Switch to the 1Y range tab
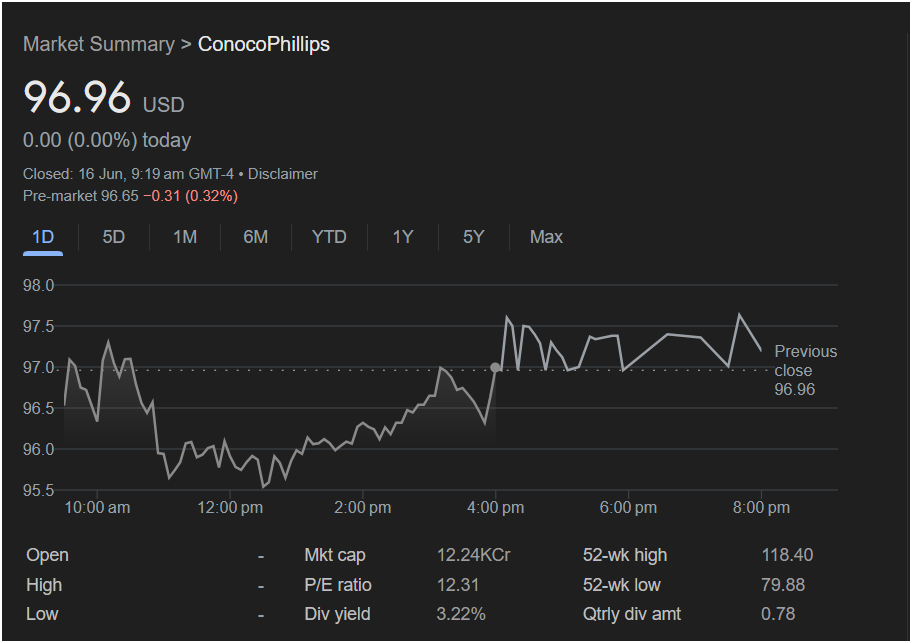The image size is (912, 643). pyautogui.click(x=402, y=237)
